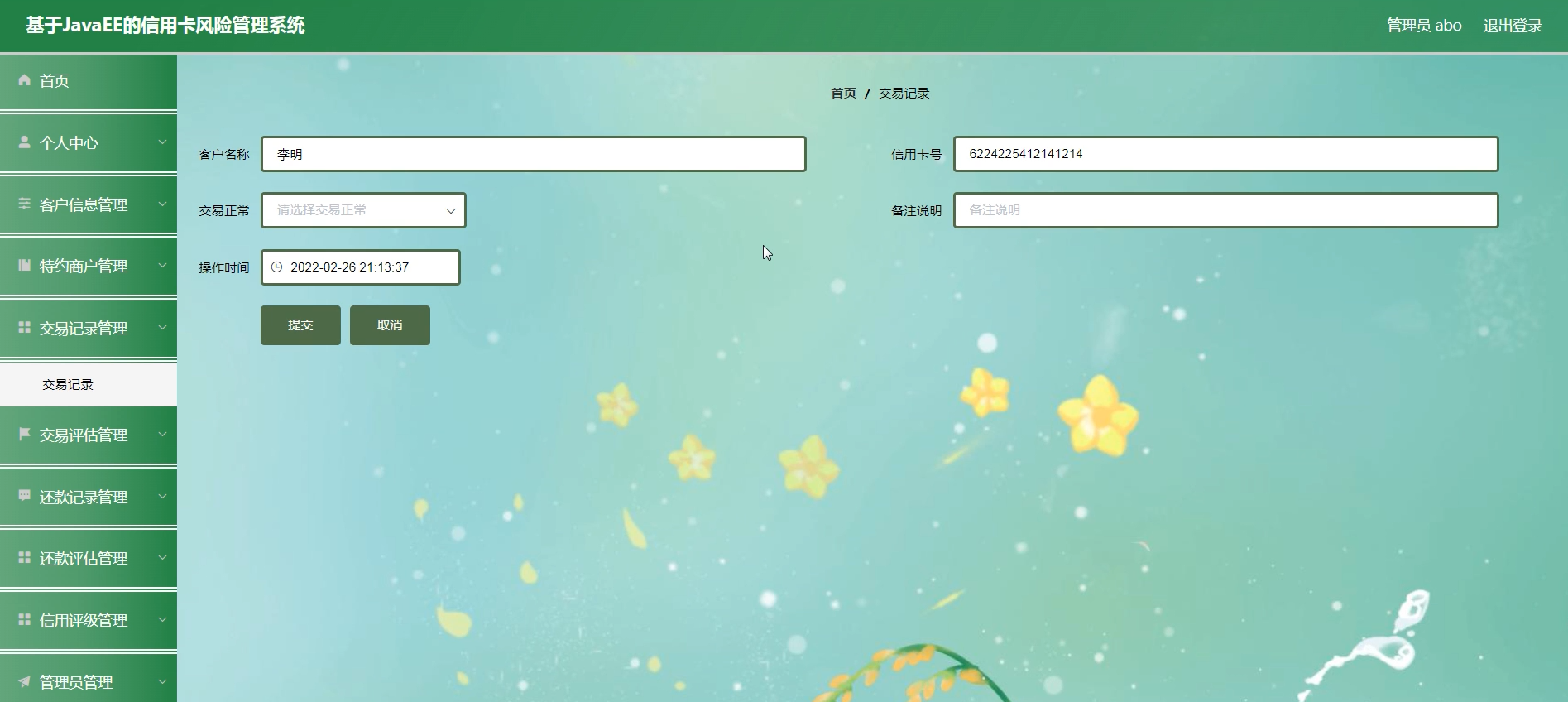Select the 交易记录 submenu item
Image resolution: width=1568 pixels, height=702 pixels.
click(89, 384)
